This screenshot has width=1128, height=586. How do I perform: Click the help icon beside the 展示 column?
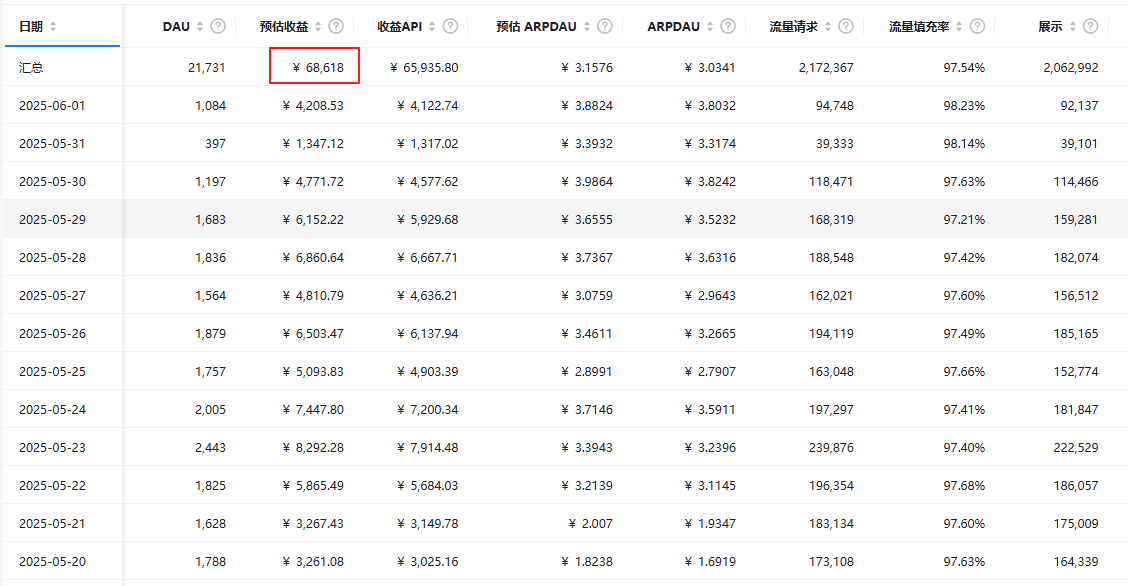pyautogui.click(x=1088, y=26)
